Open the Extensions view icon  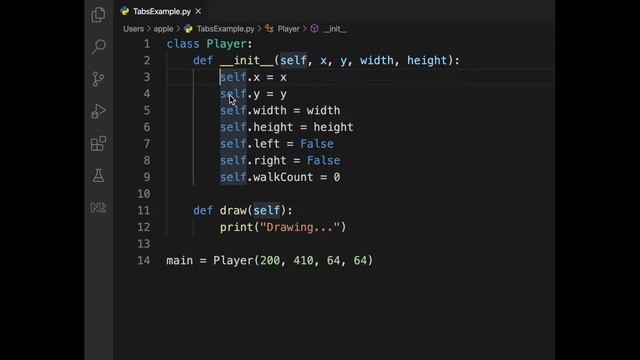pos(98,143)
